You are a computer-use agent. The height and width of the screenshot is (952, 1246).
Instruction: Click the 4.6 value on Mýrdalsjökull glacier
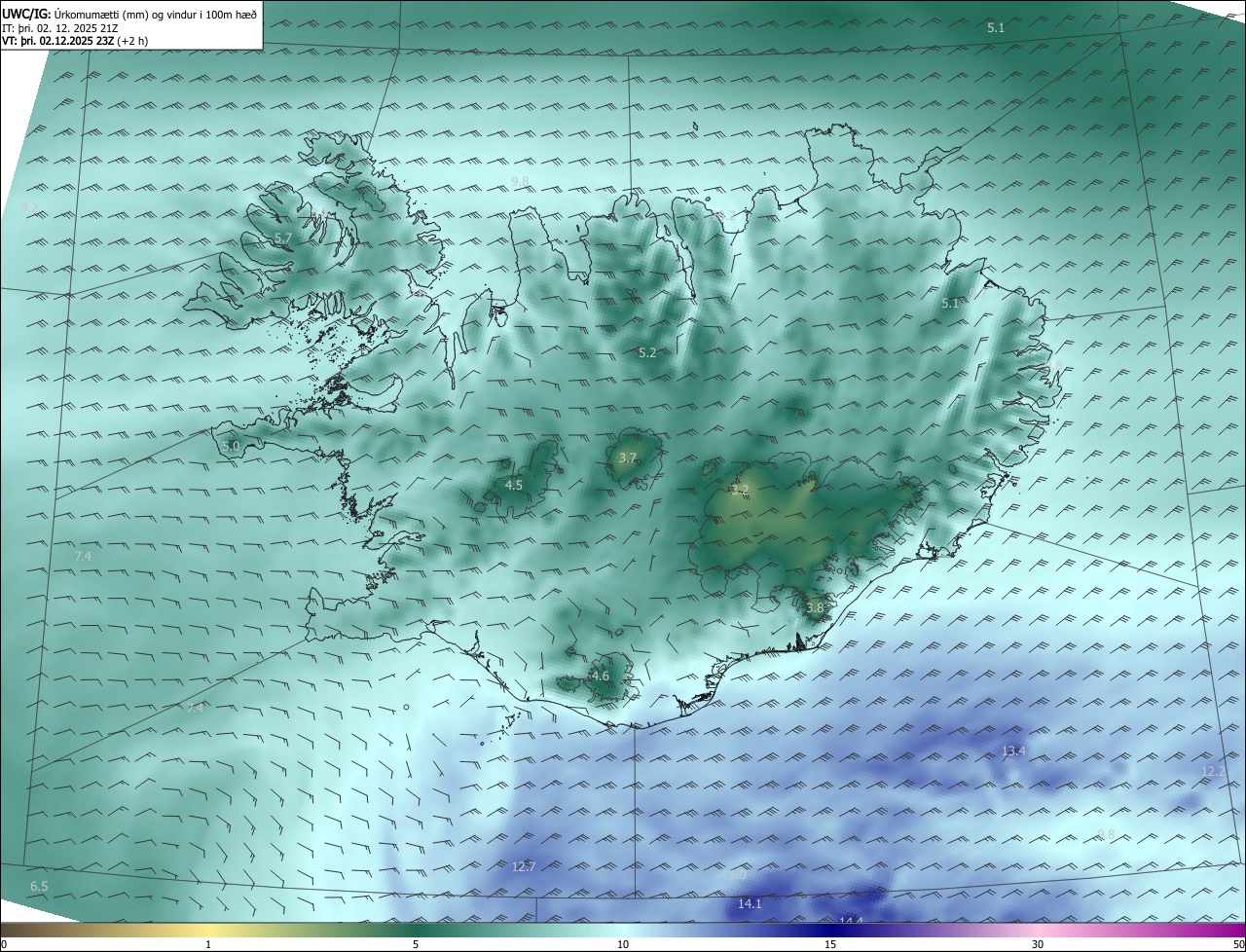(x=601, y=676)
